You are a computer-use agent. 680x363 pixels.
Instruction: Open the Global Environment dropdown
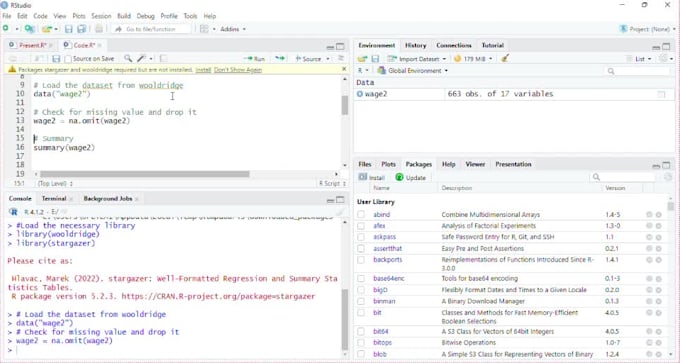413,70
